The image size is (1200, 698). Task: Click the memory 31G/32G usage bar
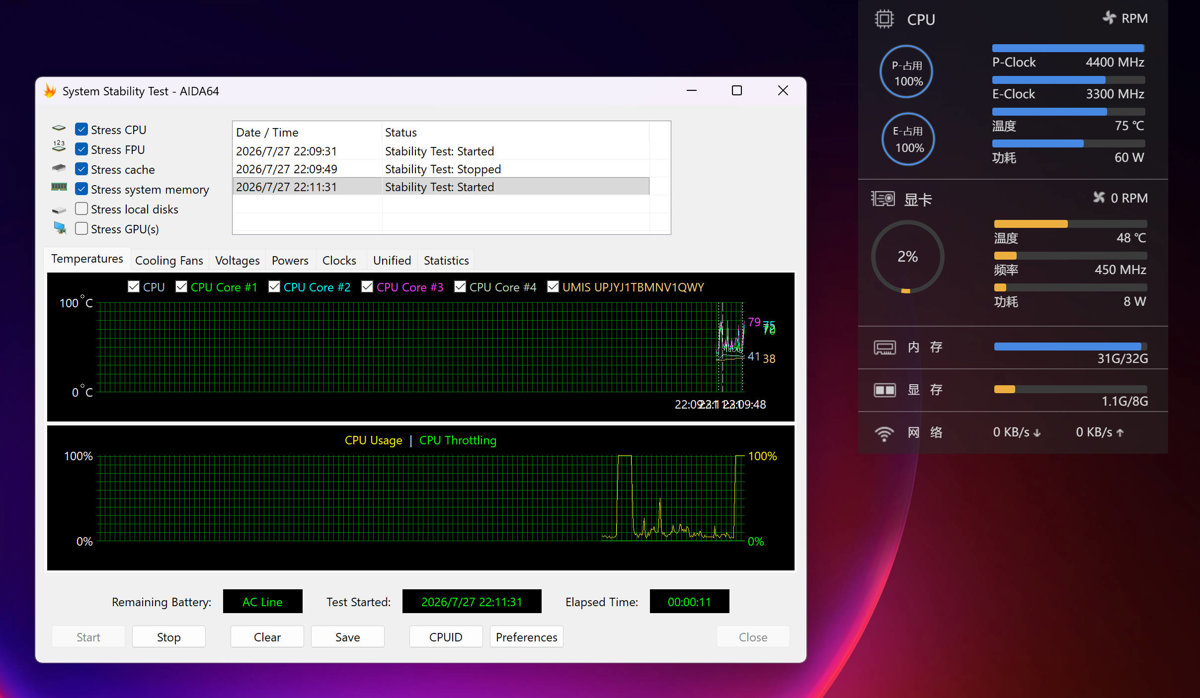click(1070, 347)
